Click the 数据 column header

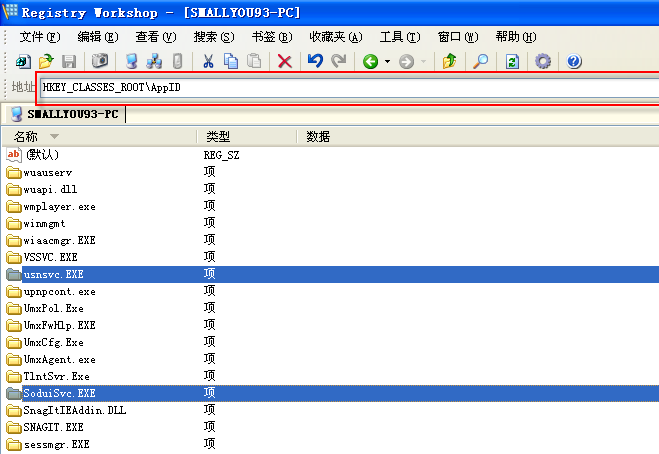point(478,137)
